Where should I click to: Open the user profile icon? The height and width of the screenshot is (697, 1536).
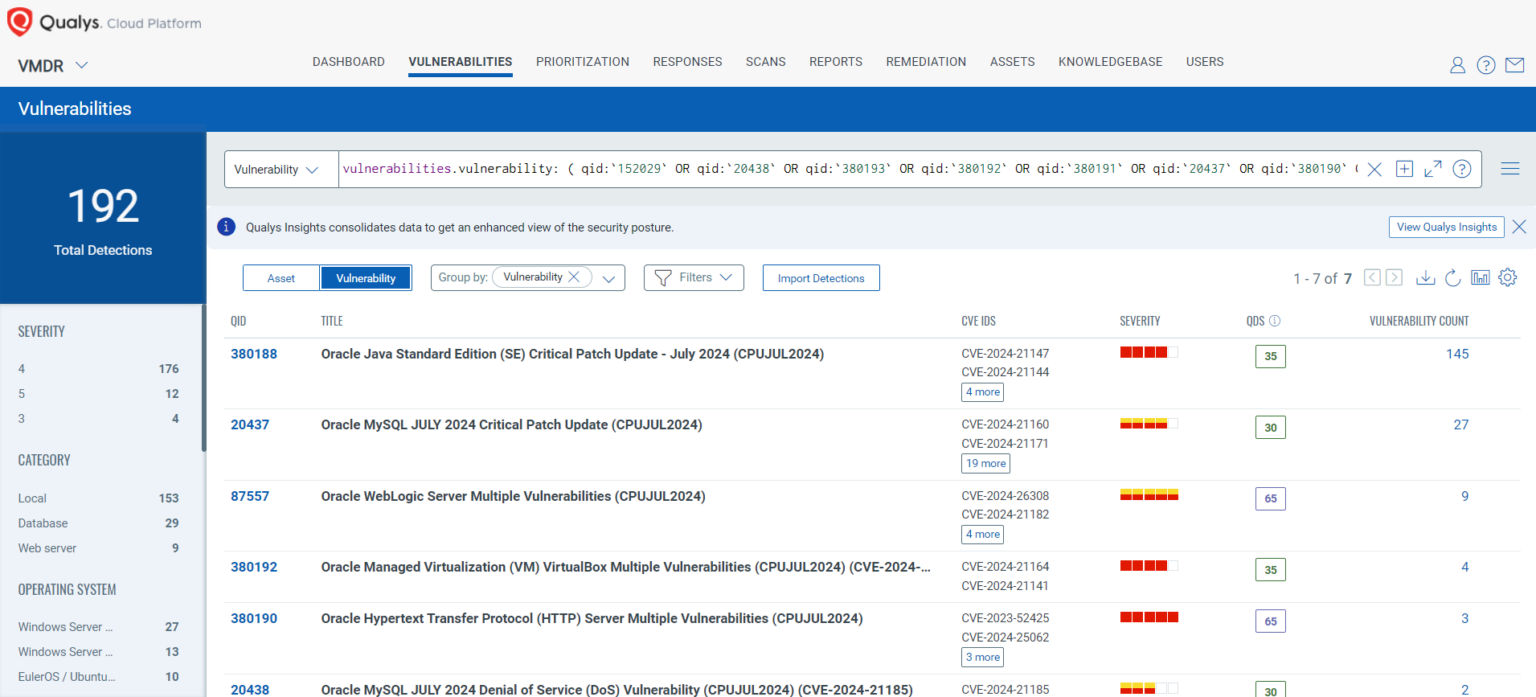point(1457,64)
